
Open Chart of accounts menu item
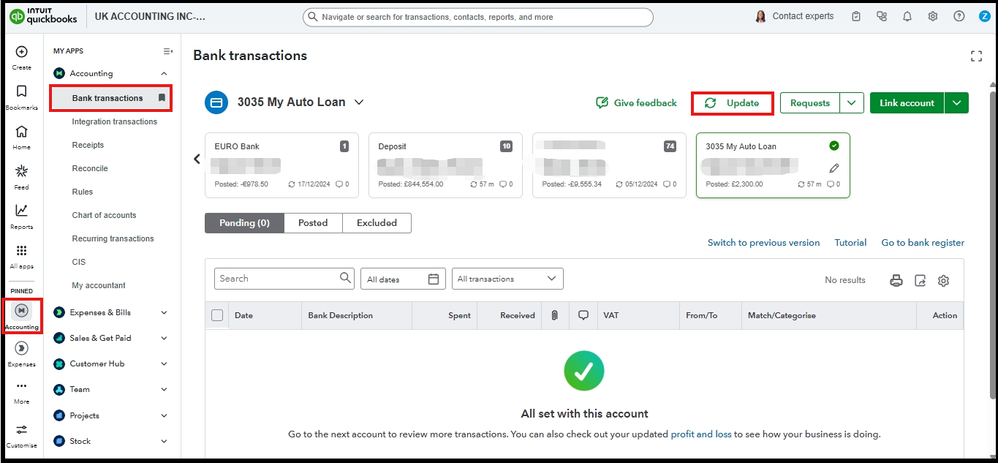coord(104,215)
